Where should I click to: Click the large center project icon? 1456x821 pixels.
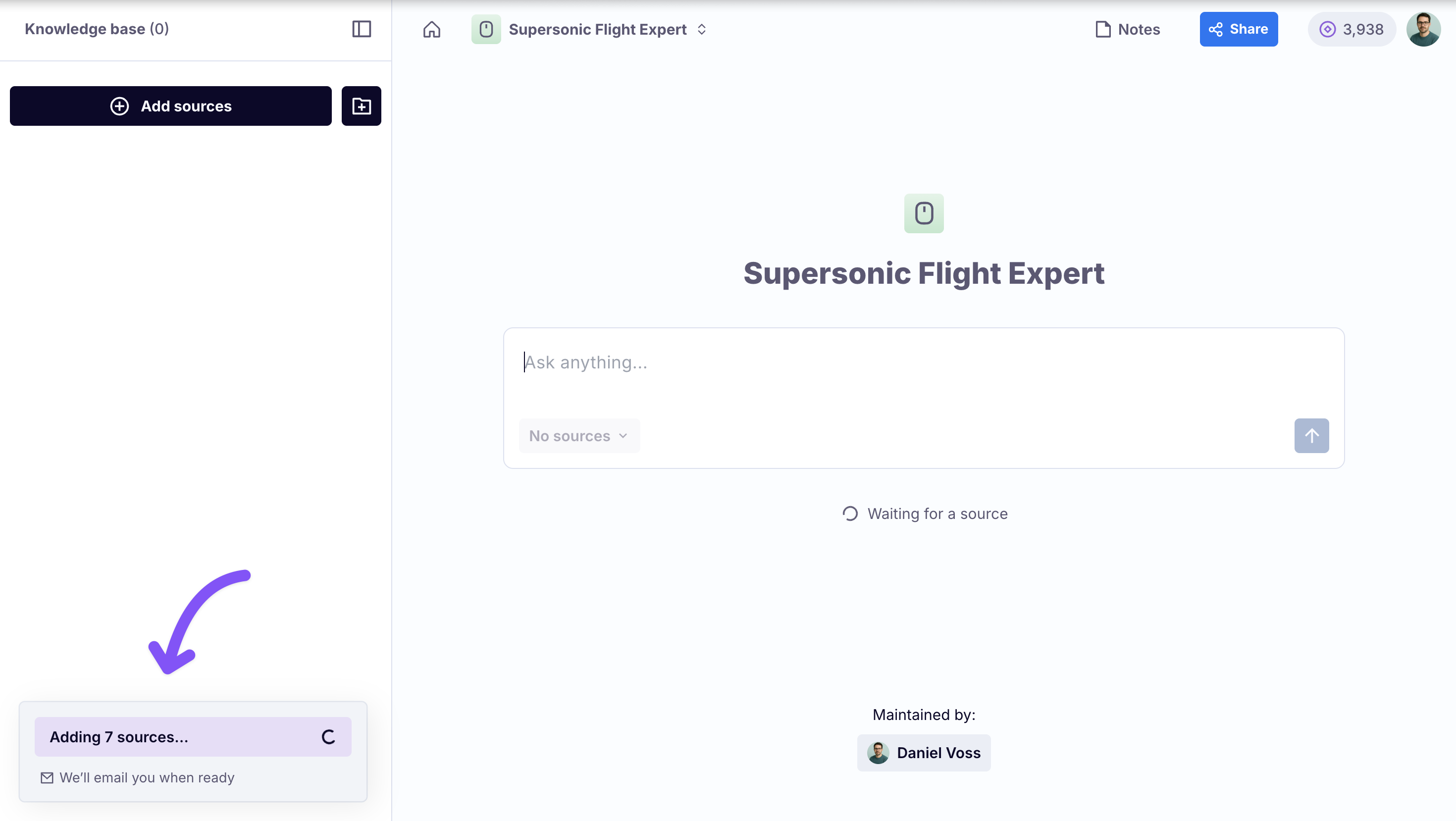click(924, 213)
